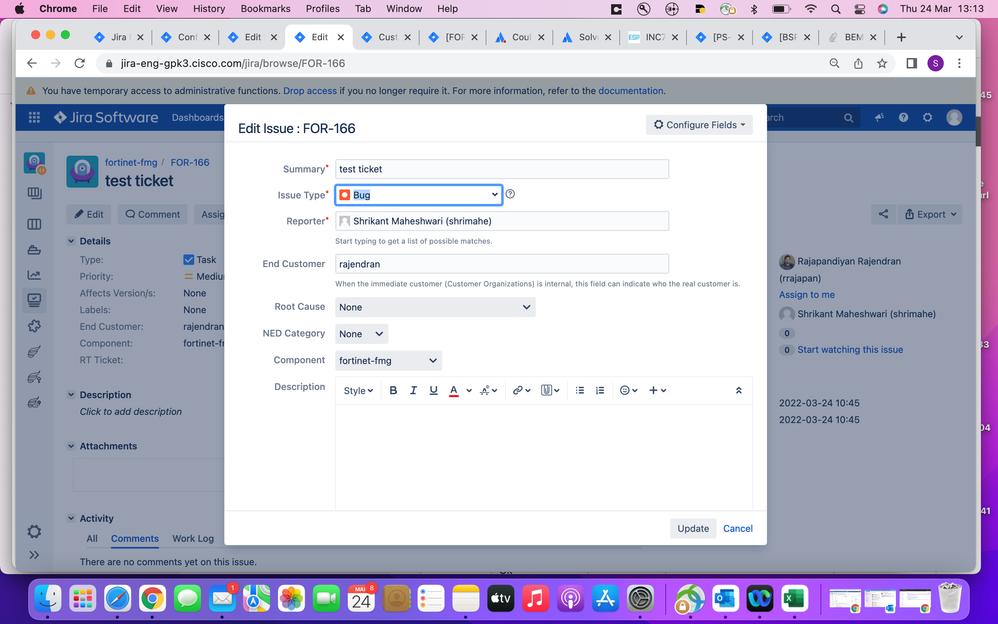Viewport: 998px width, 624px height.
Task: Open the text color dropdown arrow
Action: click(x=469, y=390)
